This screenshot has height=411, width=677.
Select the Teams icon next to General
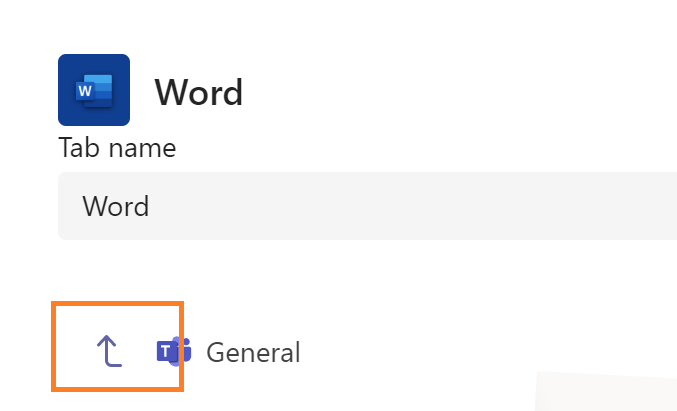173,351
